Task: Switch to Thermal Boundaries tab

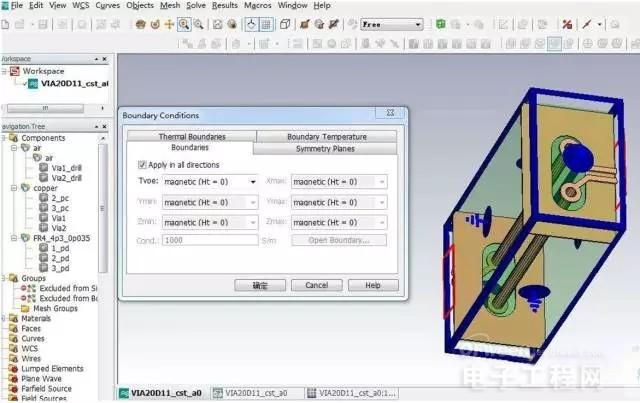Action: coord(191,136)
